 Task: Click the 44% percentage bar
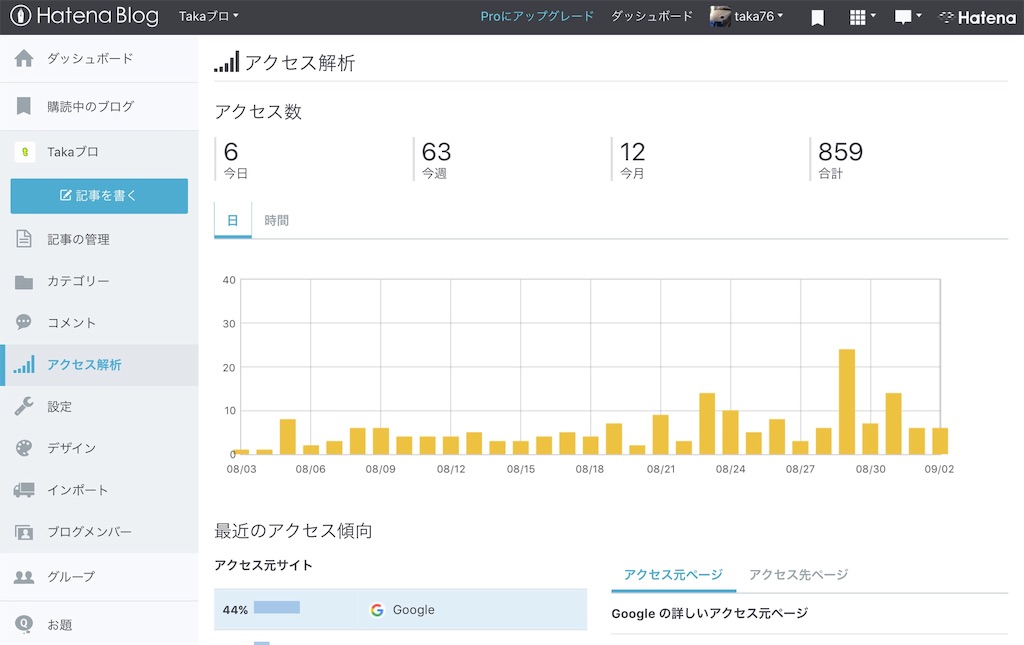pyautogui.click(x=276, y=608)
